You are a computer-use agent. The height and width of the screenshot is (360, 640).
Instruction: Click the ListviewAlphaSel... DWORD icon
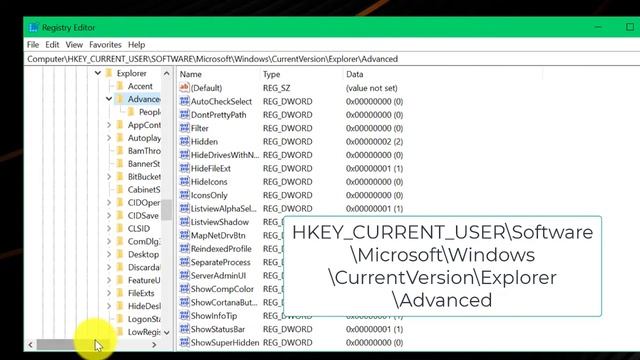(x=184, y=208)
